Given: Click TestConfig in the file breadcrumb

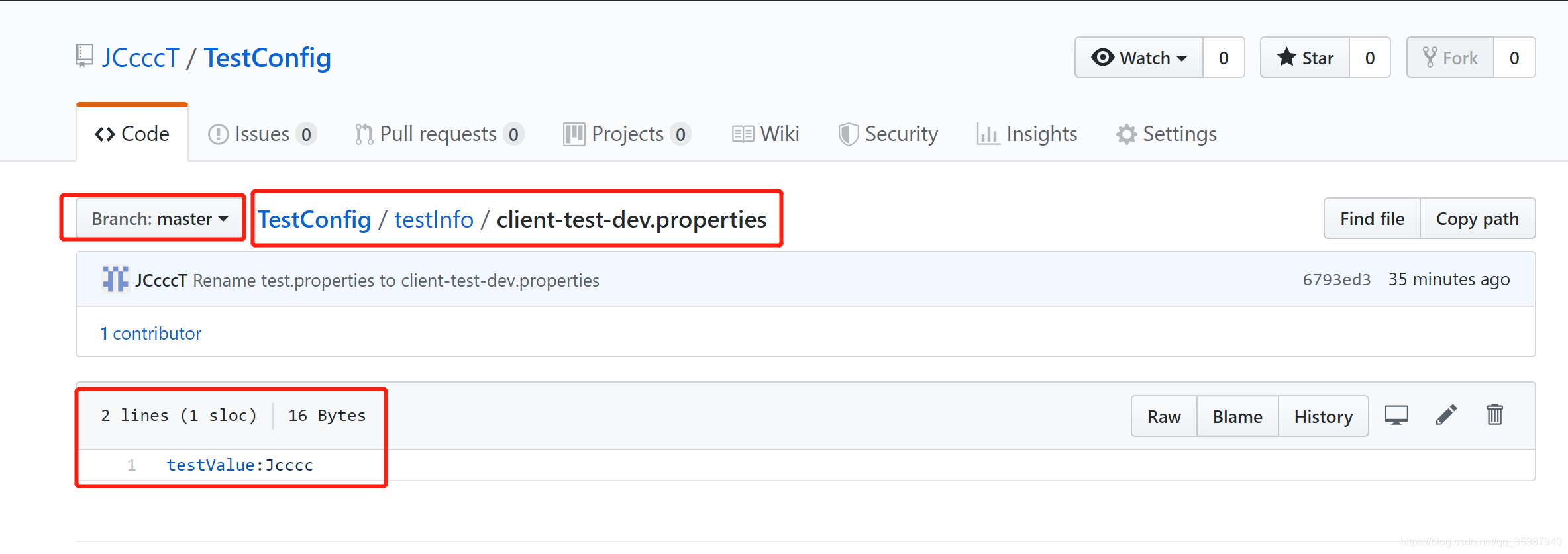Looking at the screenshot, I should click(315, 219).
